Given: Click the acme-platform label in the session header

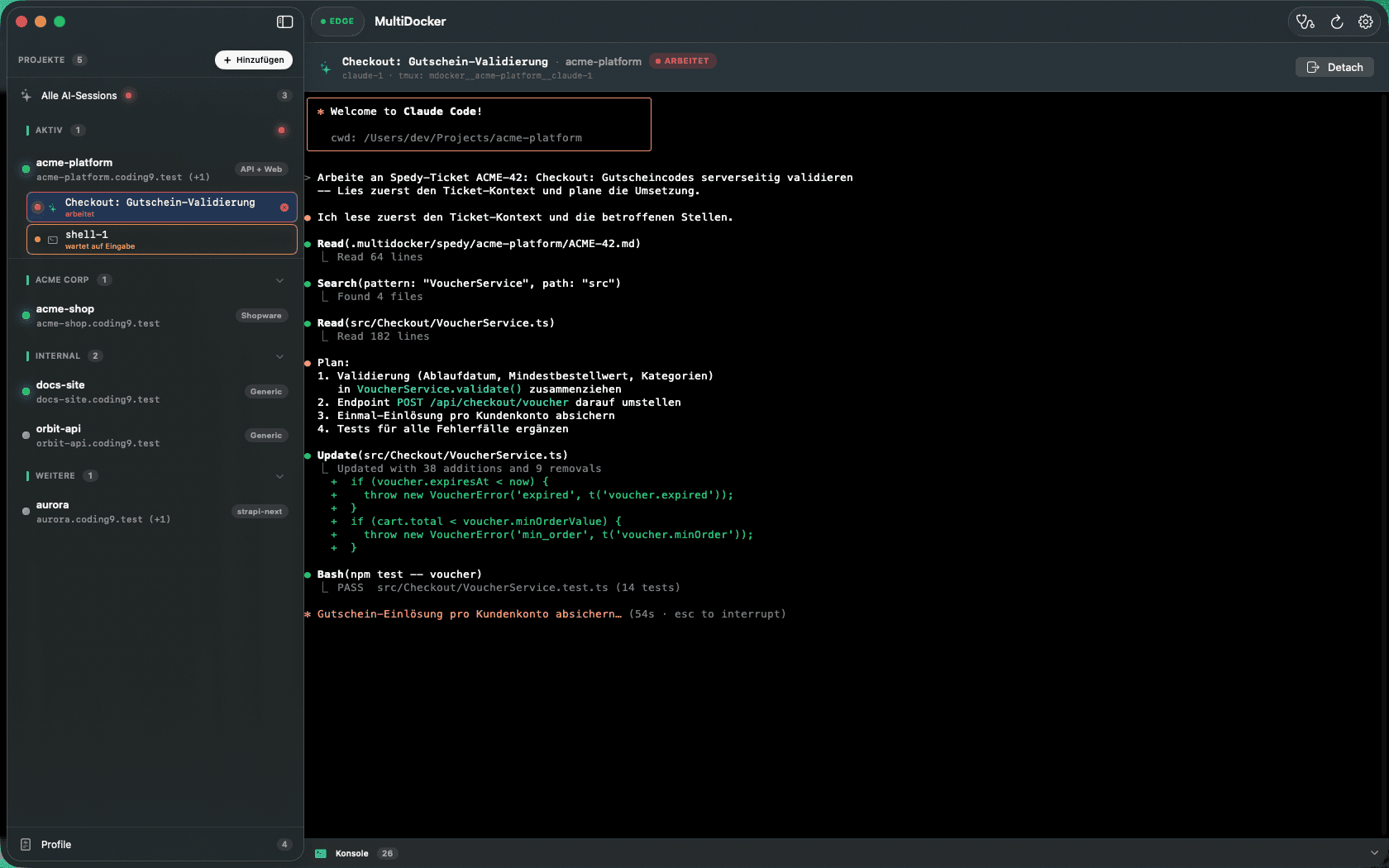Looking at the screenshot, I should 604,62.
